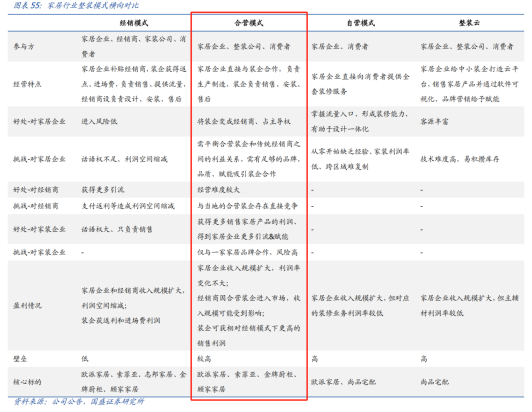Select the '客源丰富' cell
The height and width of the screenshot is (412, 532).
coord(434,121)
